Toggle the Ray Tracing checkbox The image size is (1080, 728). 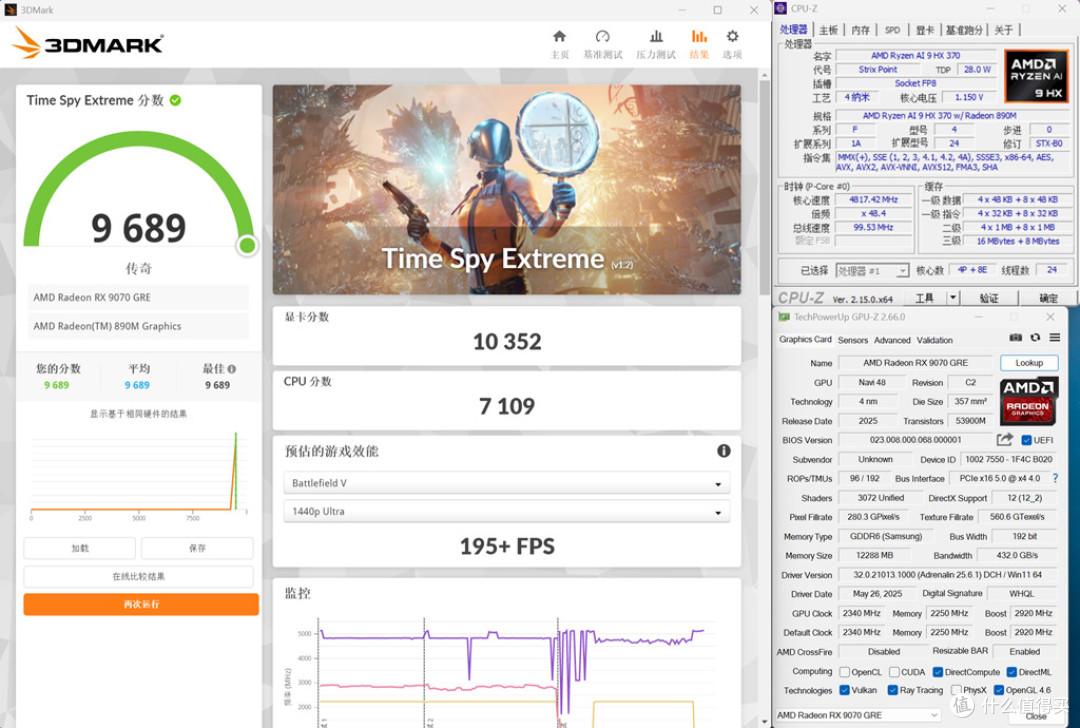pyautogui.click(x=893, y=690)
